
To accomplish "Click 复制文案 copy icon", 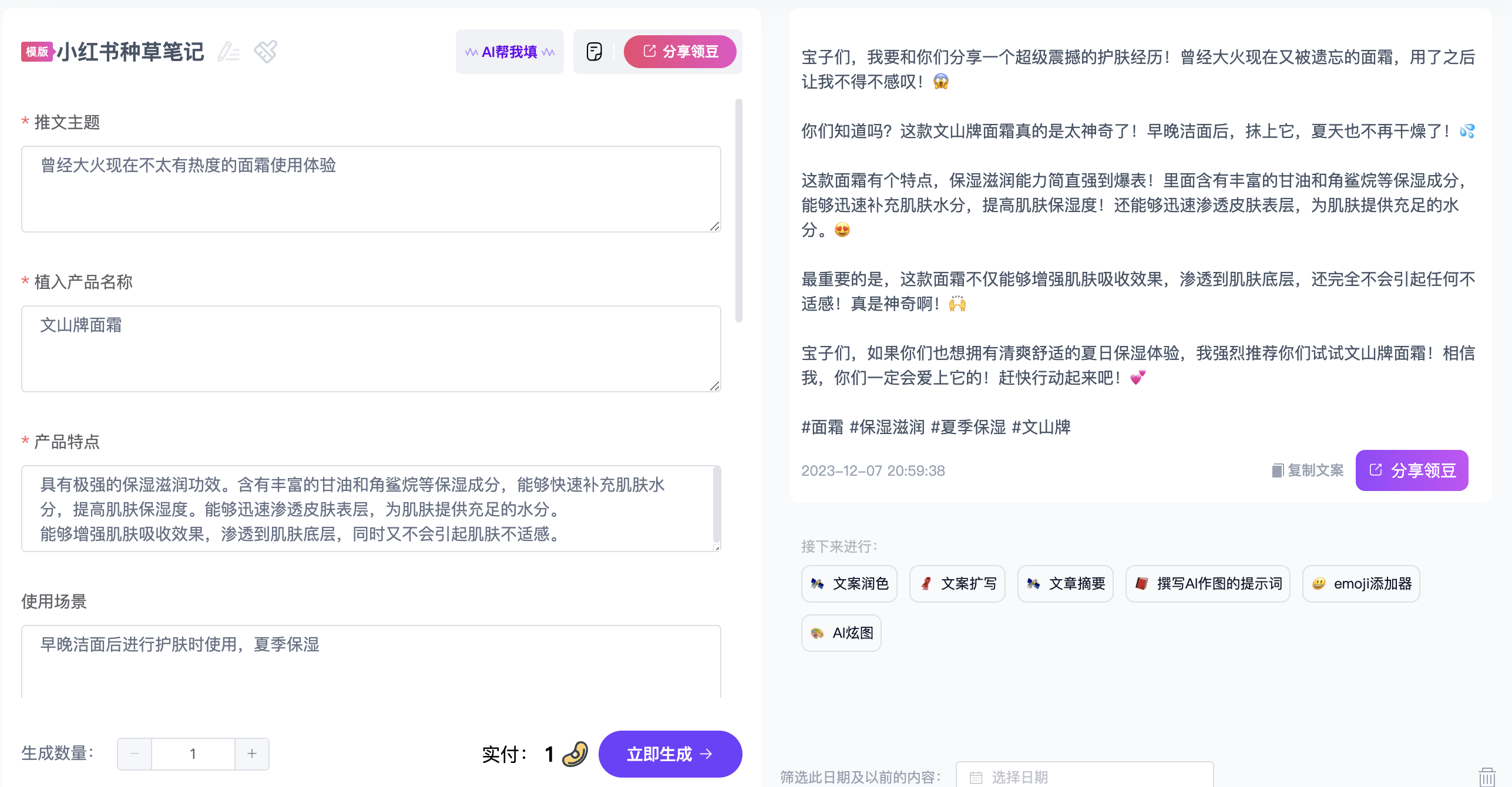I will [1277, 470].
